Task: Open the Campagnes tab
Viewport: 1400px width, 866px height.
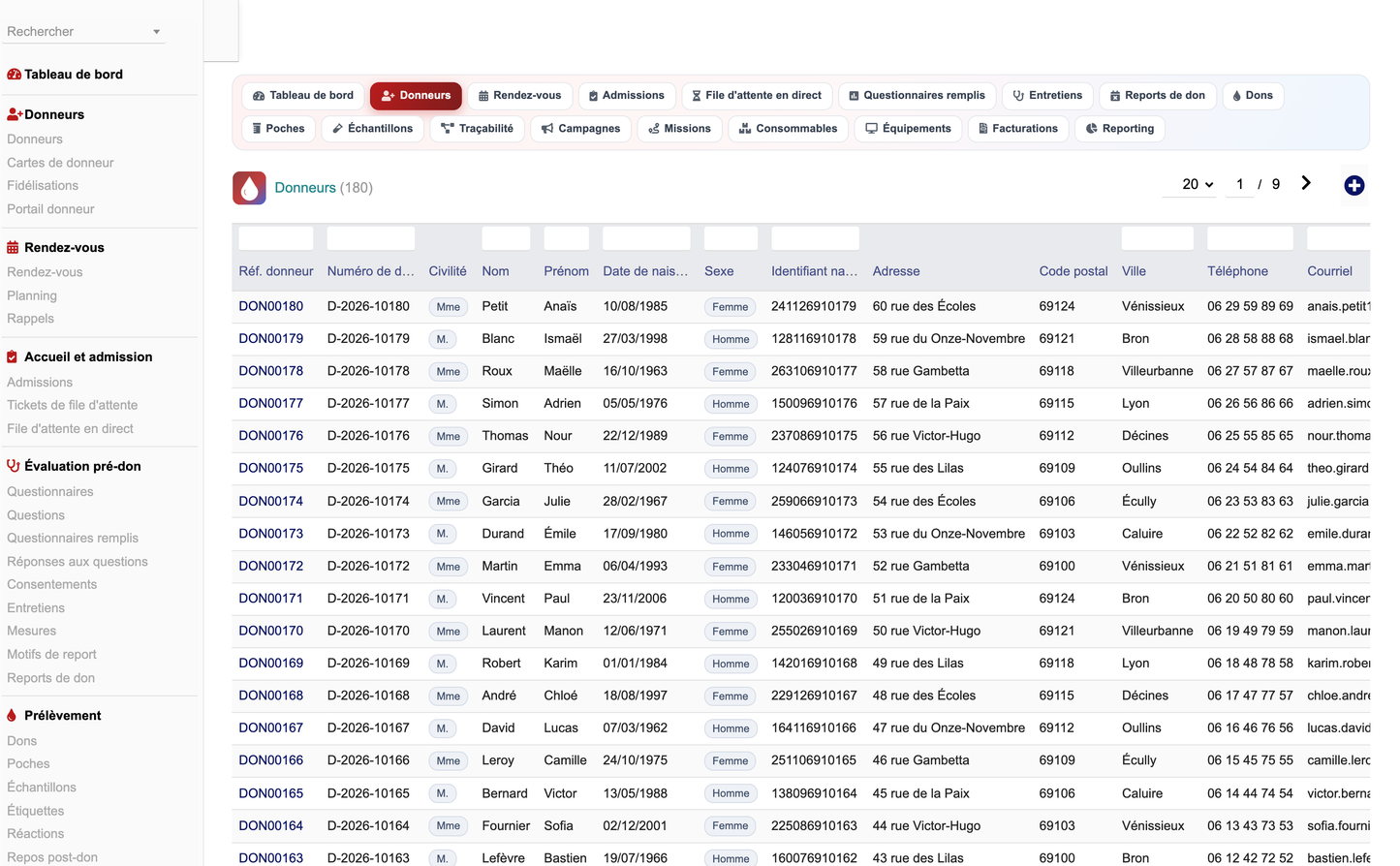Action: coord(581,129)
